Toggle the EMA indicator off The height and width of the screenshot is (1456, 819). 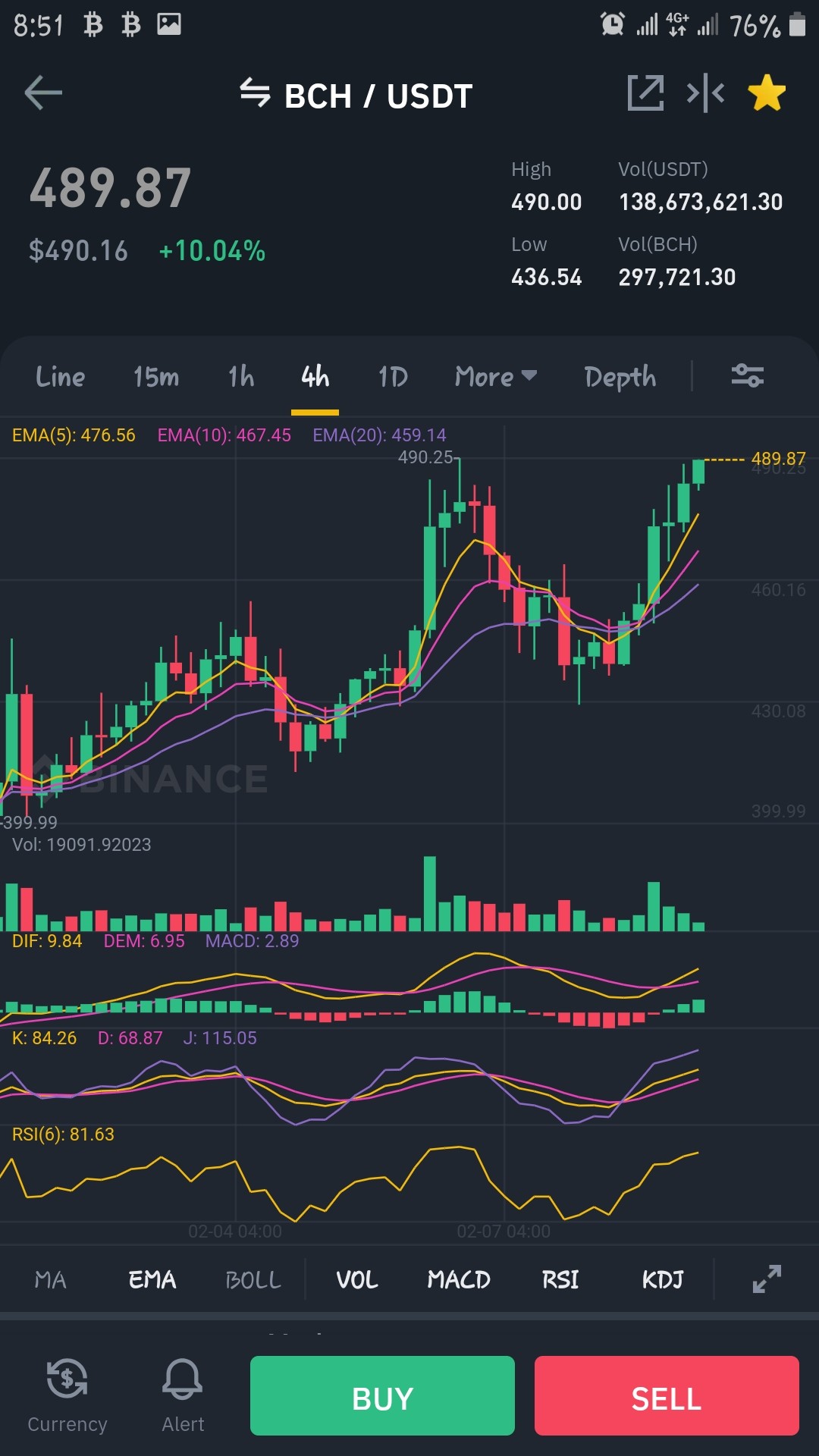click(152, 1280)
